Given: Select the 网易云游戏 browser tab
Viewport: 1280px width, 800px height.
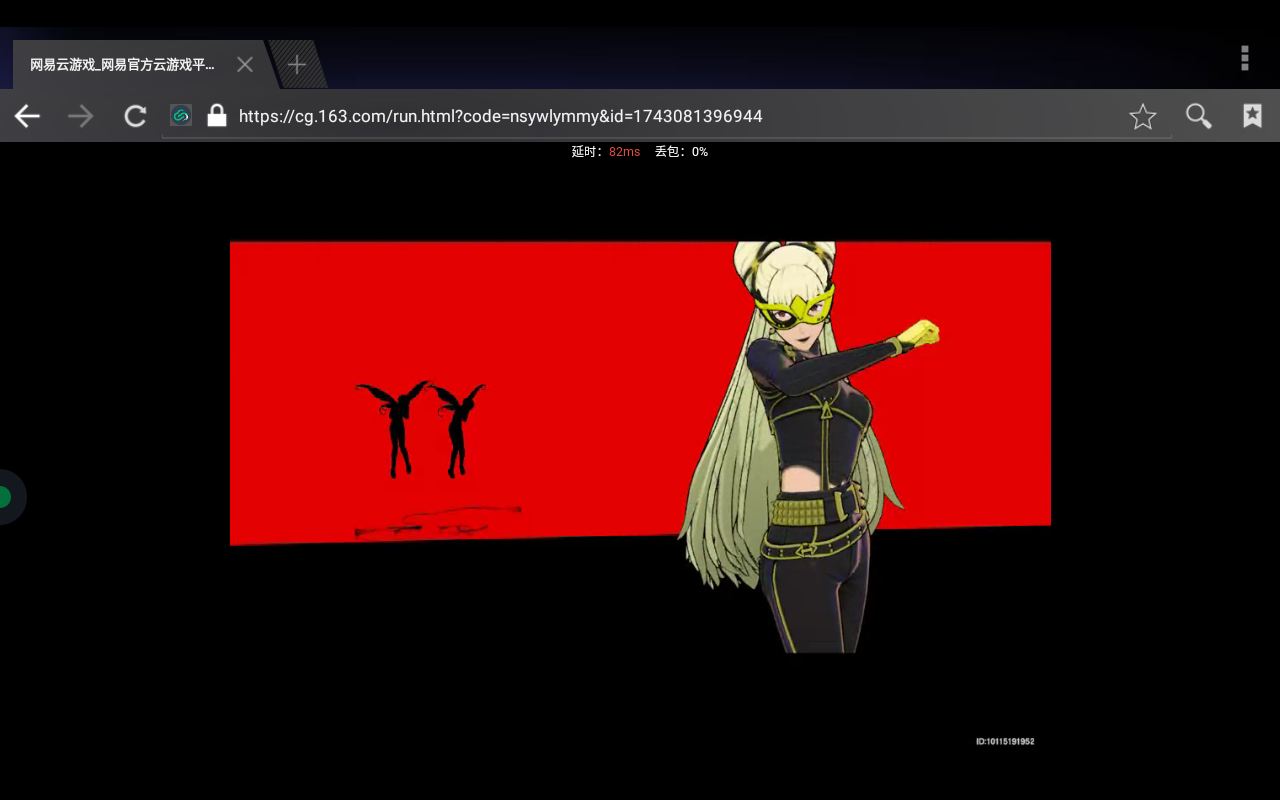Looking at the screenshot, I should click(140, 65).
